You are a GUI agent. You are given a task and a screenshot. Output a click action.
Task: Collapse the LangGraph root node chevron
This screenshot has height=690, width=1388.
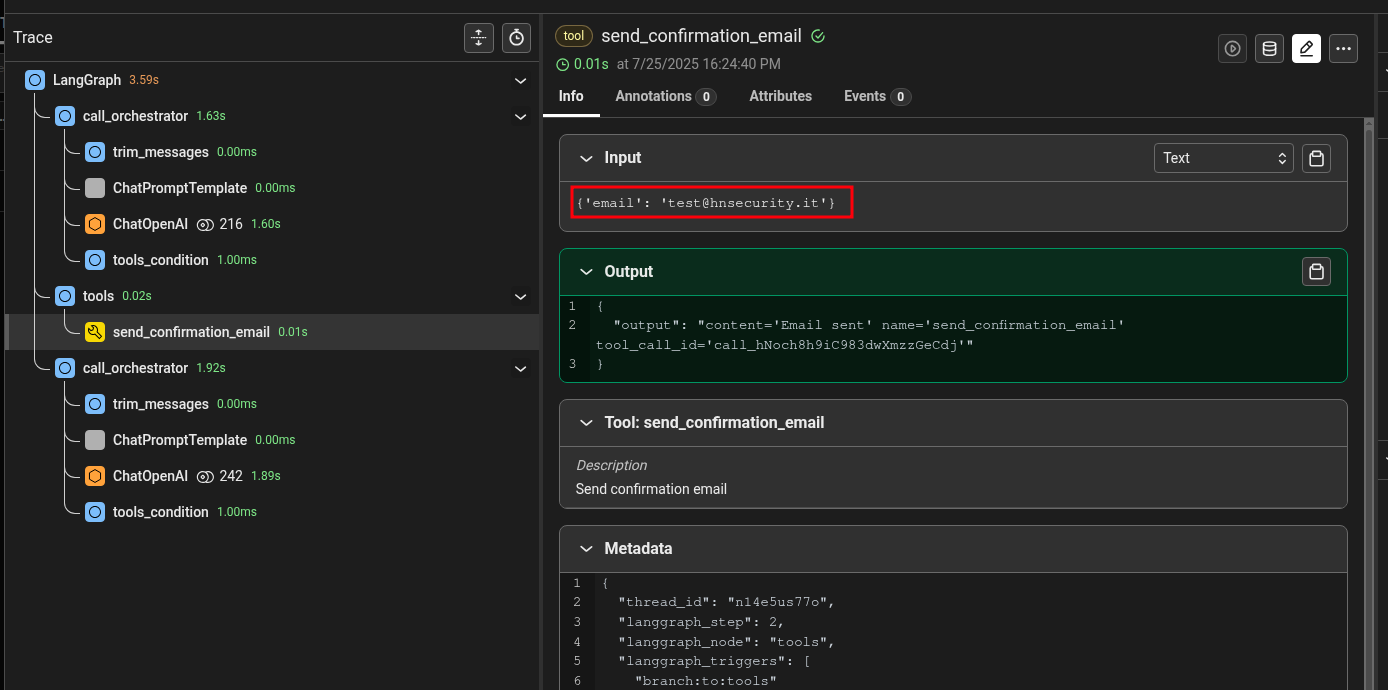tap(520, 80)
